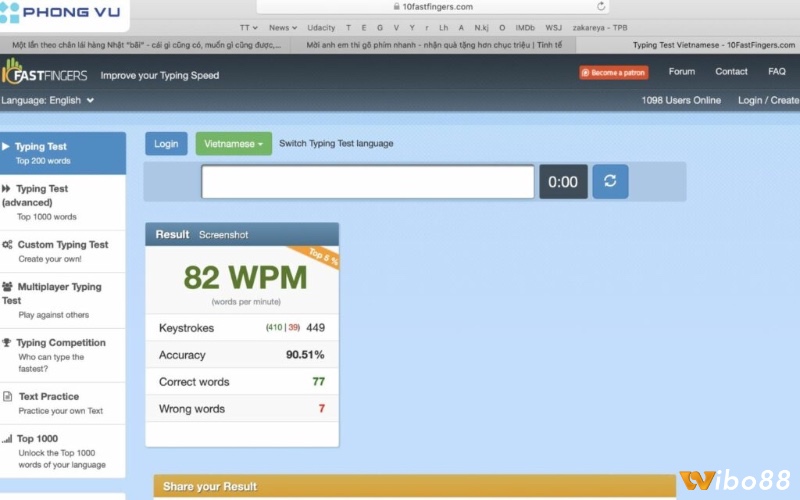Expand the Vietnamese language dropdown
Image resolution: width=800 pixels, height=500 pixels.
click(234, 144)
